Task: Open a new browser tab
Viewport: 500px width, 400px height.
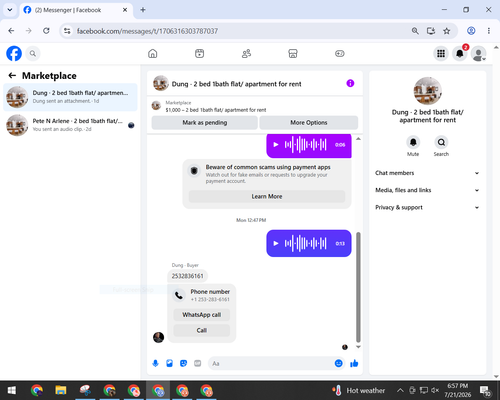Action: (x=143, y=10)
